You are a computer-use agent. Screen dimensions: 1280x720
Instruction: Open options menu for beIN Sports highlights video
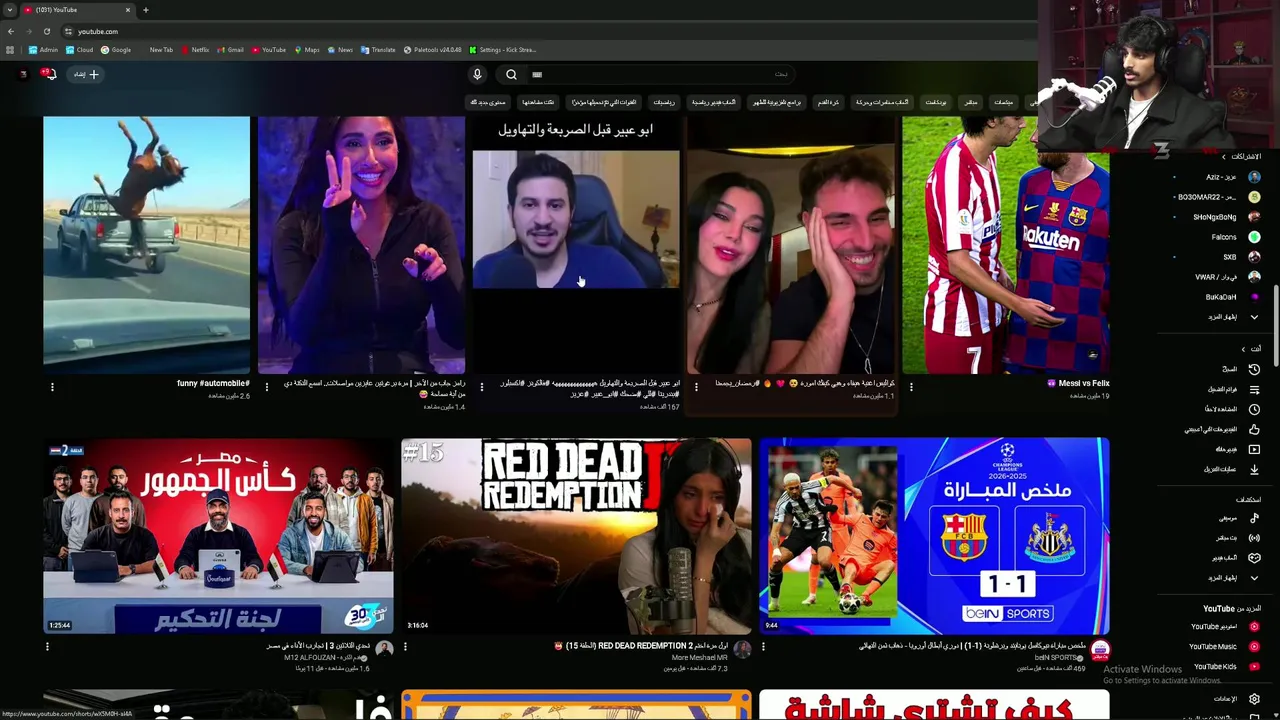click(x=763, y=647)
